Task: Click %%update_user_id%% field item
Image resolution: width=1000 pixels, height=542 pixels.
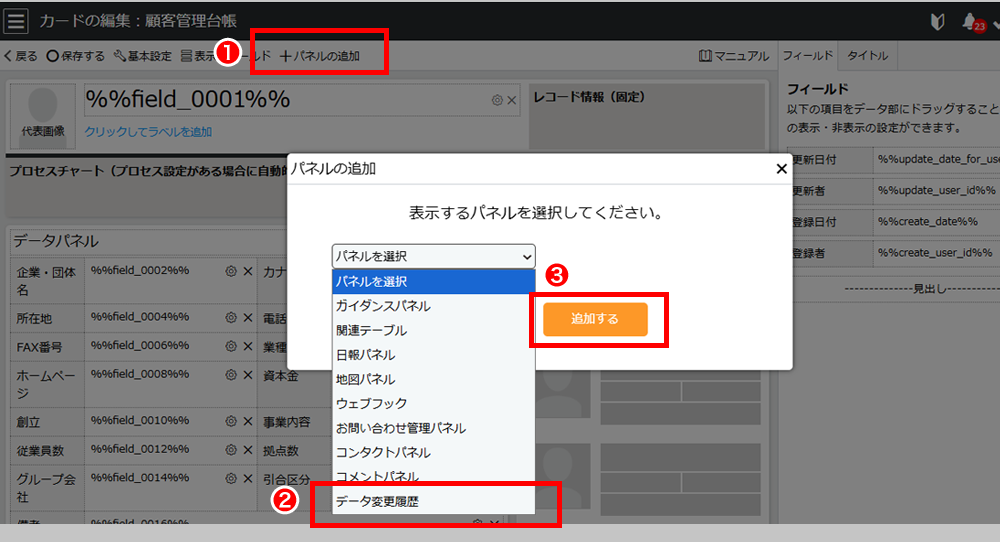Action: point(937,191)
